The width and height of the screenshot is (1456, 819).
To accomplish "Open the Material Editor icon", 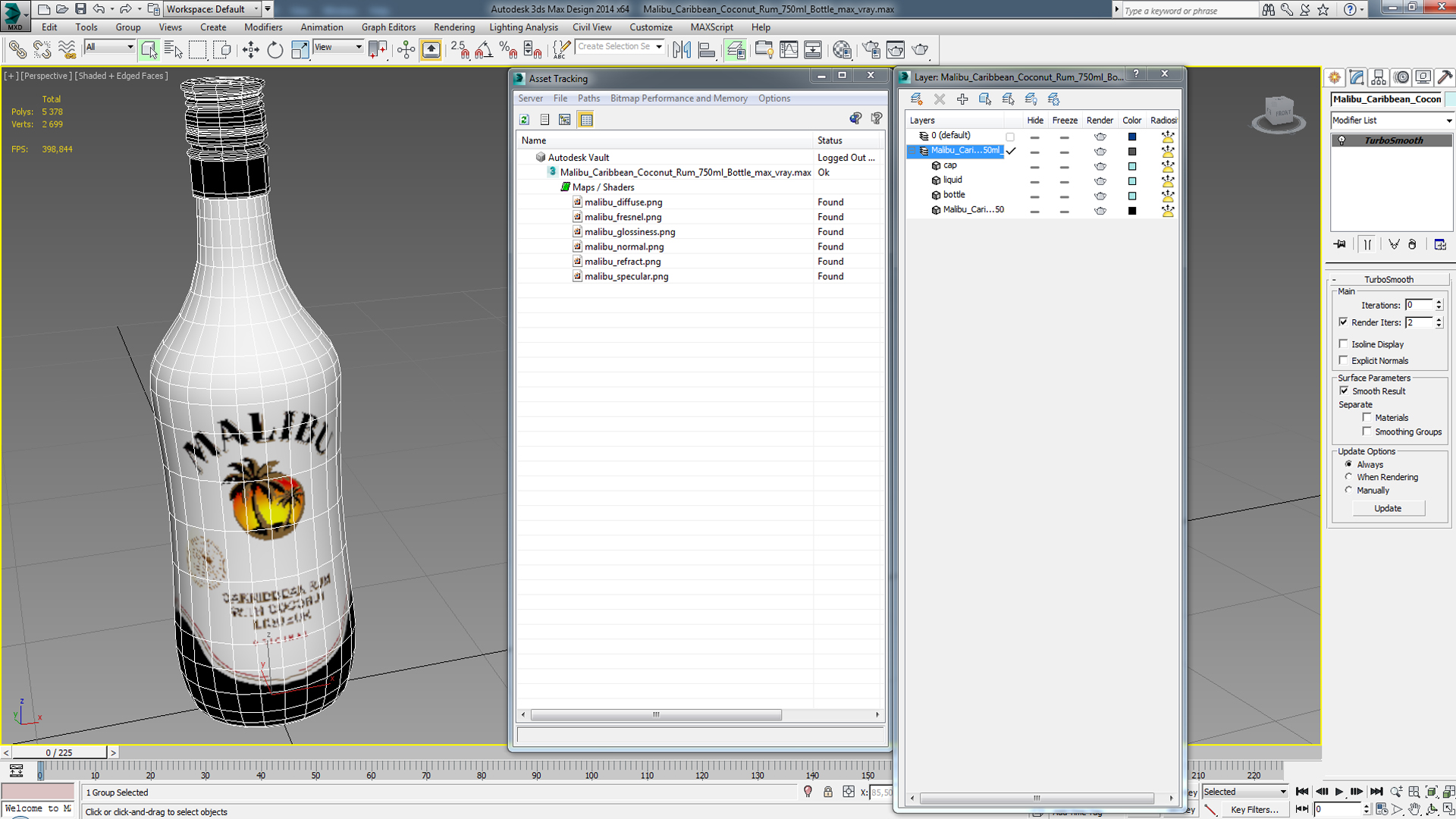I will tap(842, 50).
